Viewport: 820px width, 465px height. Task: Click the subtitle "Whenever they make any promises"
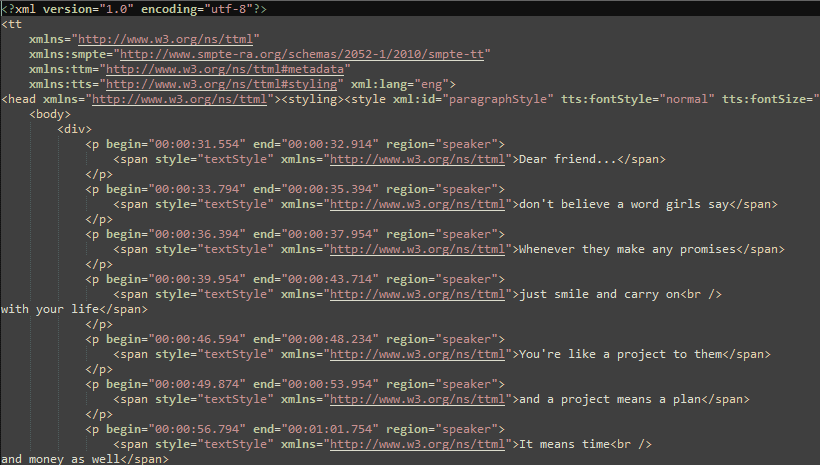(x=627, y=249)
